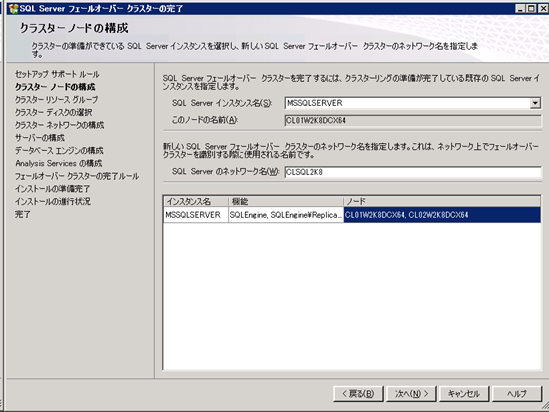Select the クラスター ディスクの選択 step
Image resolution: width=549 pixels, height=412 pixels.
tap(54, 112)
